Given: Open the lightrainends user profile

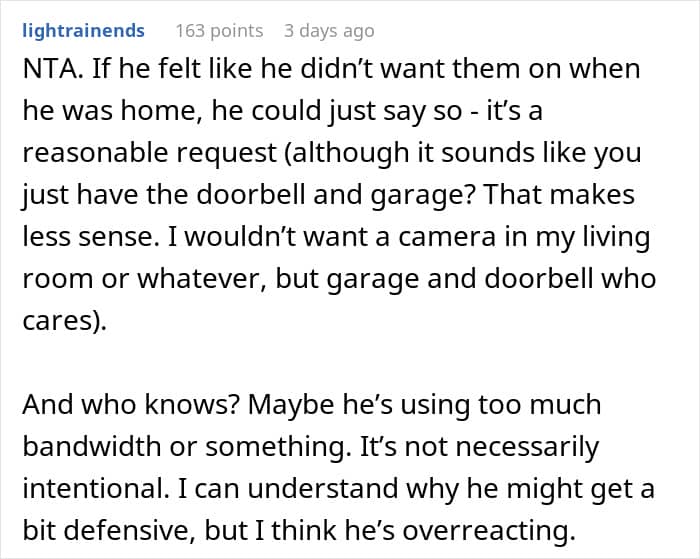Looking at the screenshot, I should pyautogui.click(x=83, y=30).
